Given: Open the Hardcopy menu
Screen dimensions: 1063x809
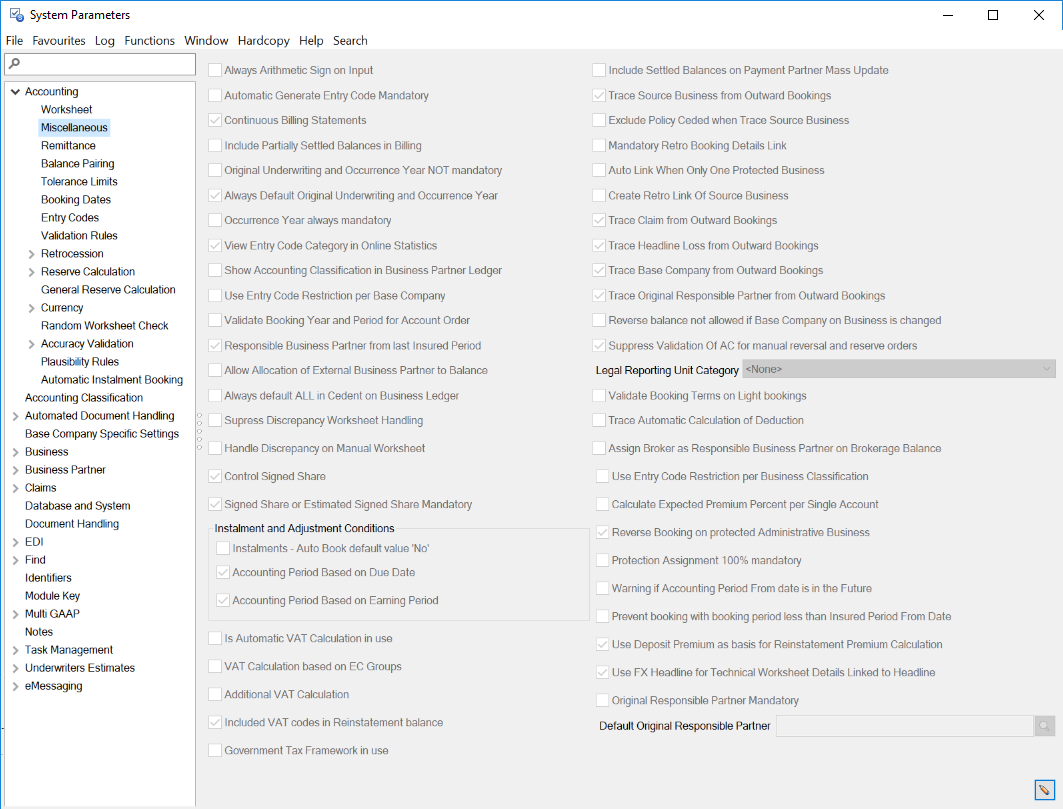Looking at the screenshot, I should pyautogui.click(x=263, y=40).
